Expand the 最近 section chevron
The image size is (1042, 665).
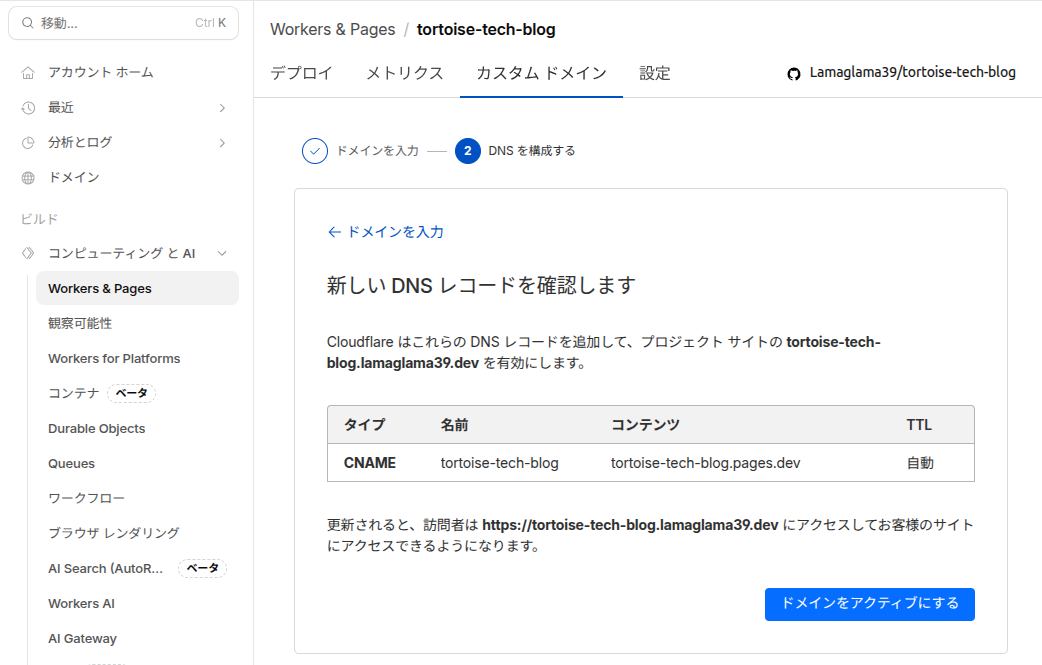click(x=222, y=107)
